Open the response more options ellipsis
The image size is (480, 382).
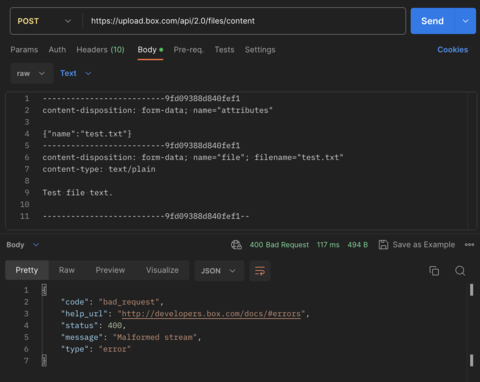point(469,245)
